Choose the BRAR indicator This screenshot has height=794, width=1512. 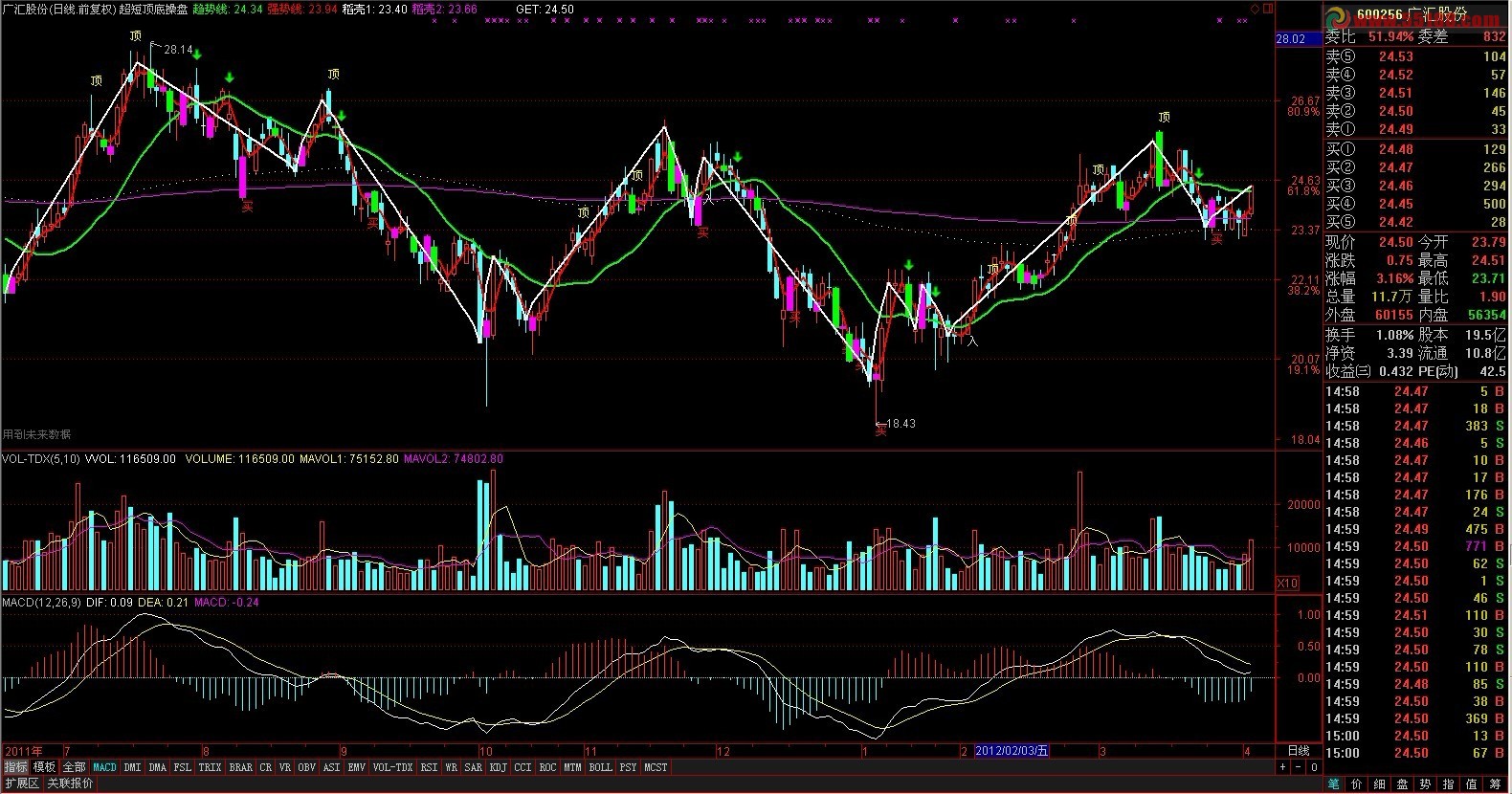coord(241,767)
